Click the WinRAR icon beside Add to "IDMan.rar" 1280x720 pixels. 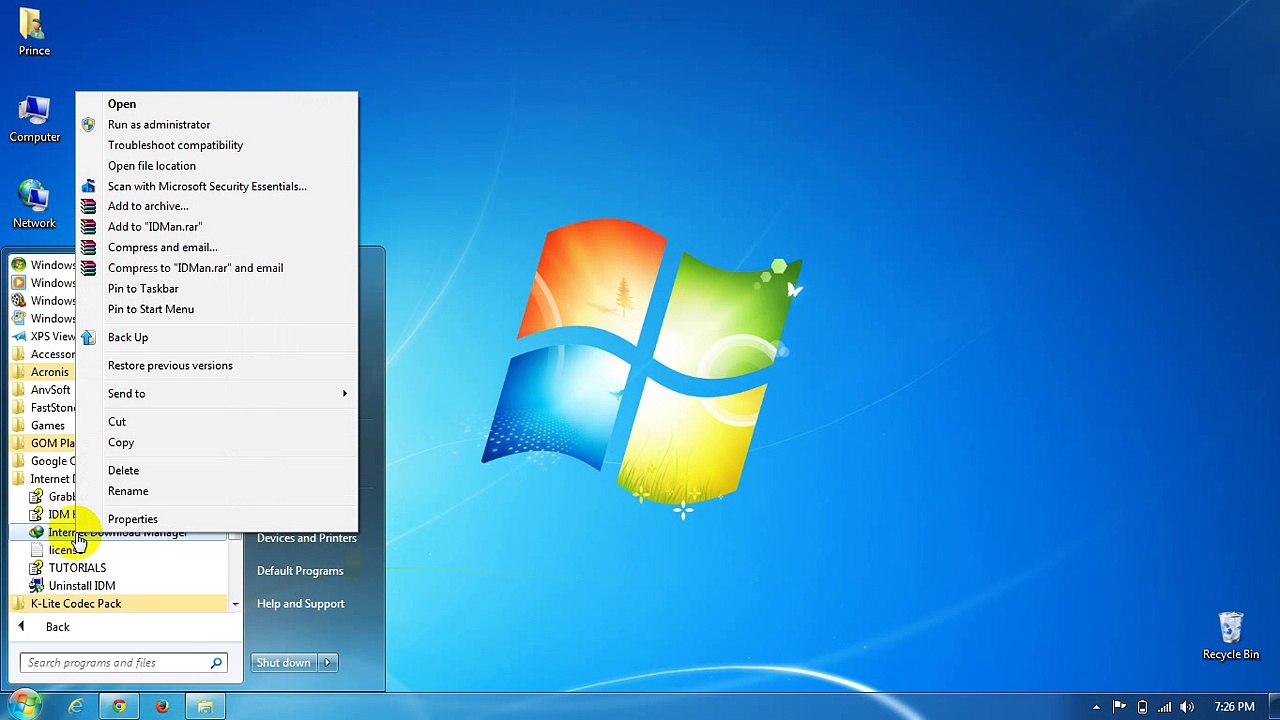tap(88, 227)
